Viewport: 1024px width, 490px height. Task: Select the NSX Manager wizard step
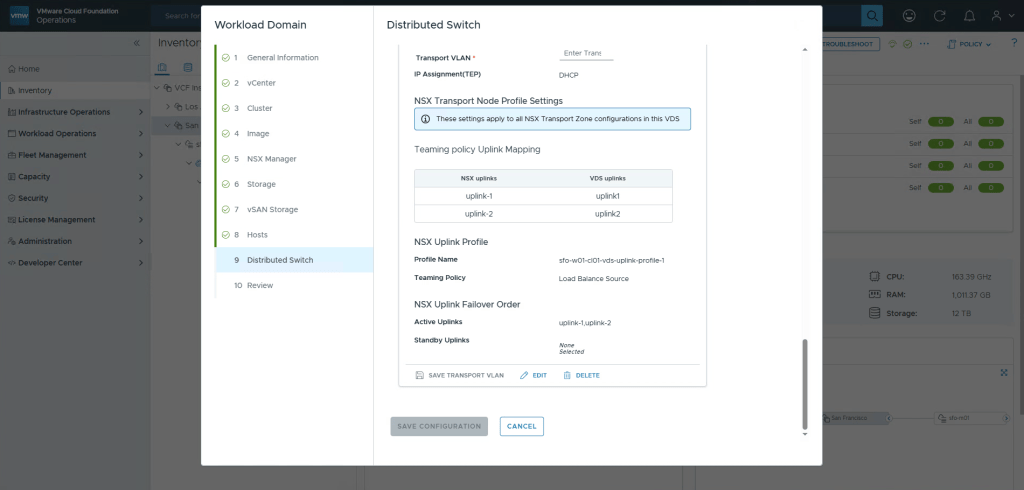click(x=271, y=159)
